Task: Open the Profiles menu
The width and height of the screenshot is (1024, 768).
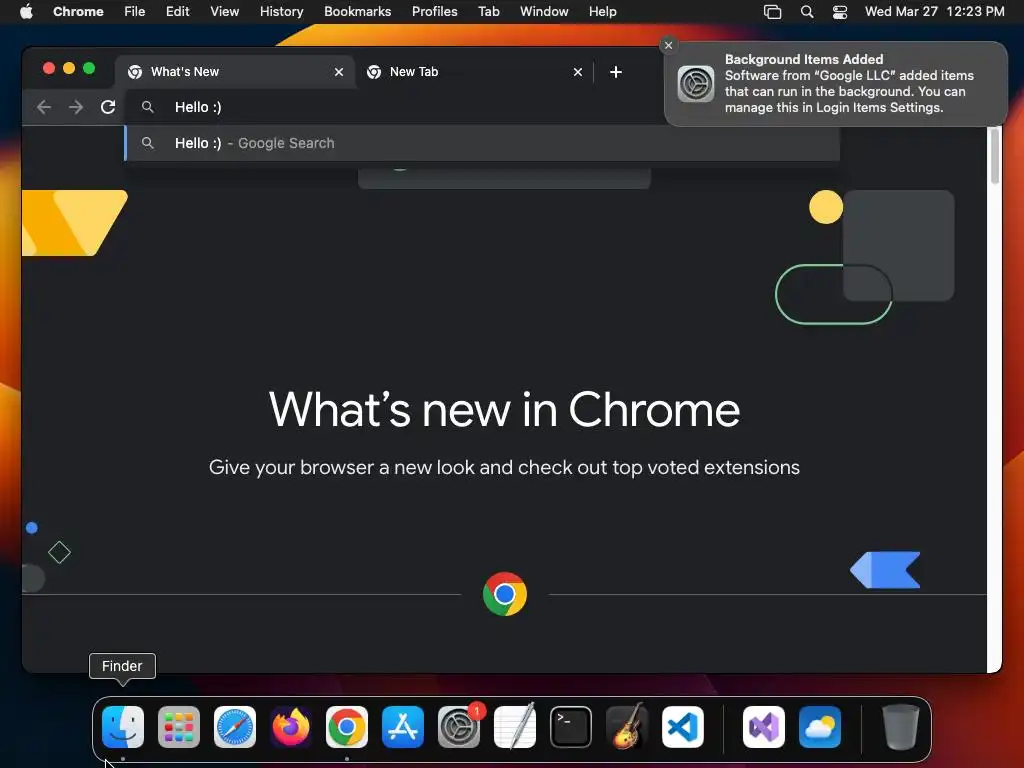Action: coord(434,12)
